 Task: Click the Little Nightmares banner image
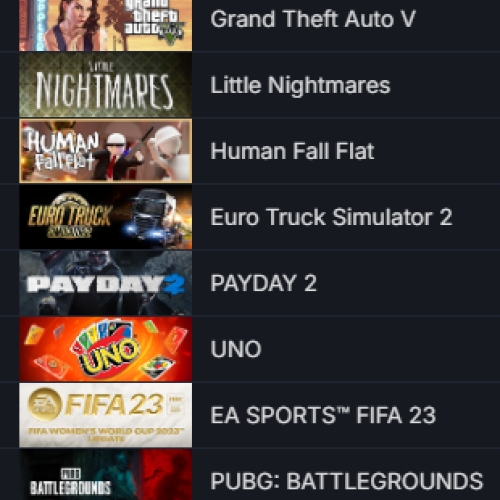[106, 85]
